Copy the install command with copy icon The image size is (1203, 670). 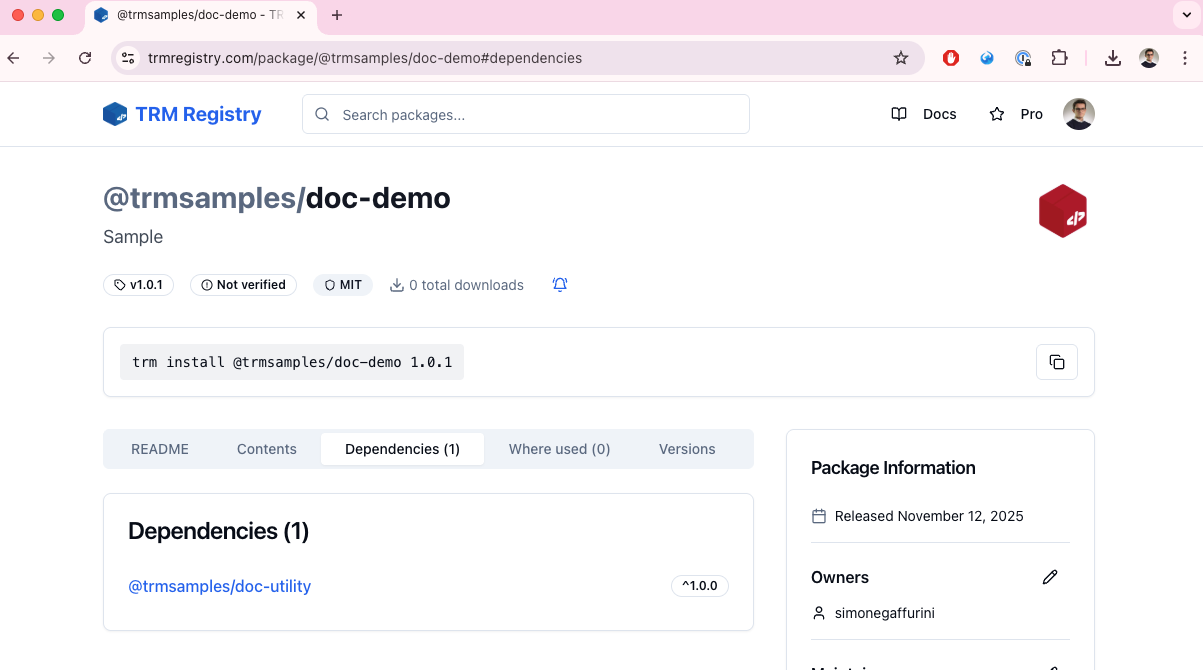click(x=1057, y=362)
